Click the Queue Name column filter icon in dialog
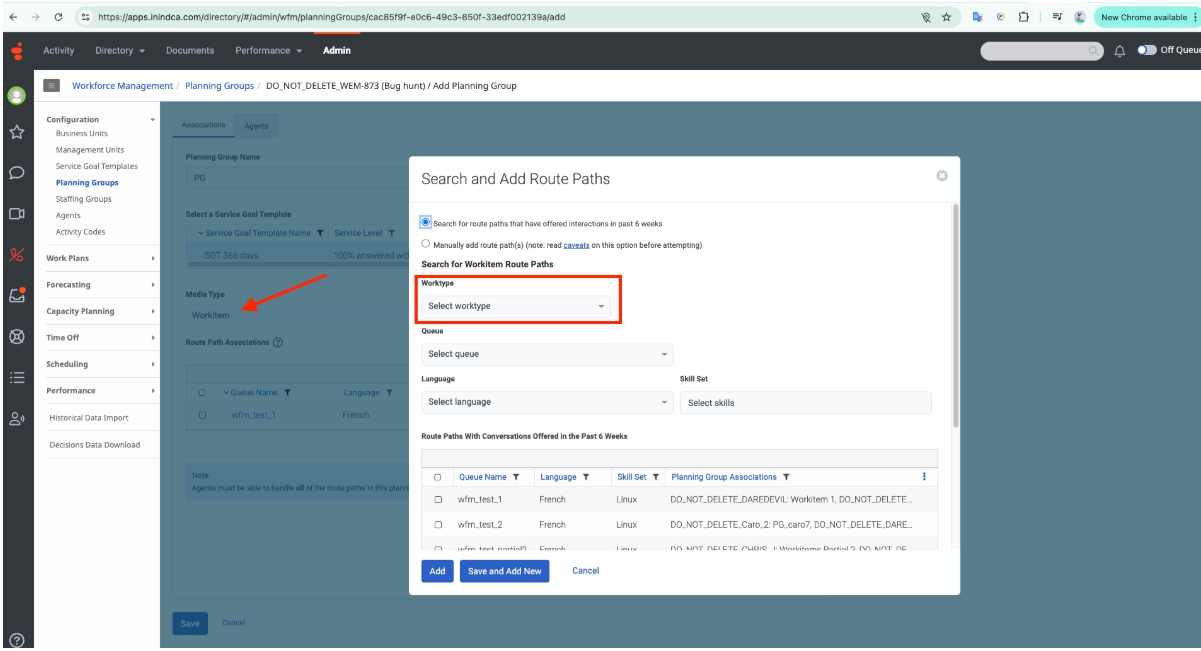The width and height of the screenshot is (1201, 651). coord(516,478)
